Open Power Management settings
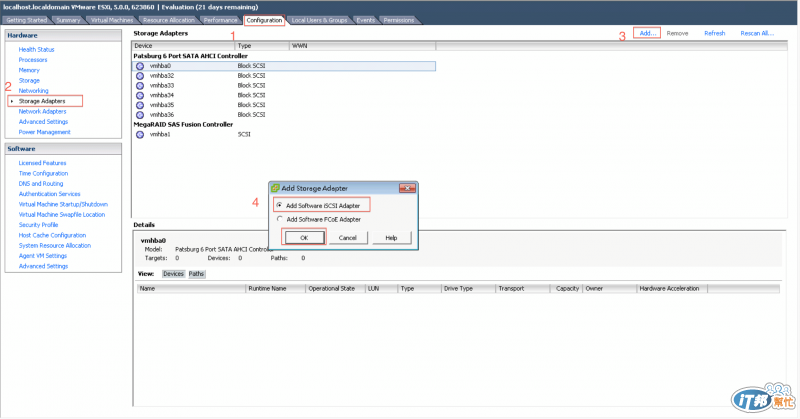 [44, 132]
